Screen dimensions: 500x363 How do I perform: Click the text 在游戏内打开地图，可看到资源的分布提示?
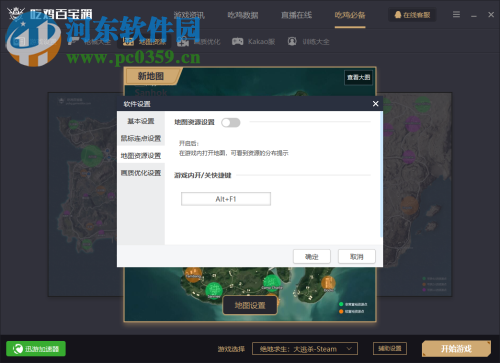coord(234,153)
